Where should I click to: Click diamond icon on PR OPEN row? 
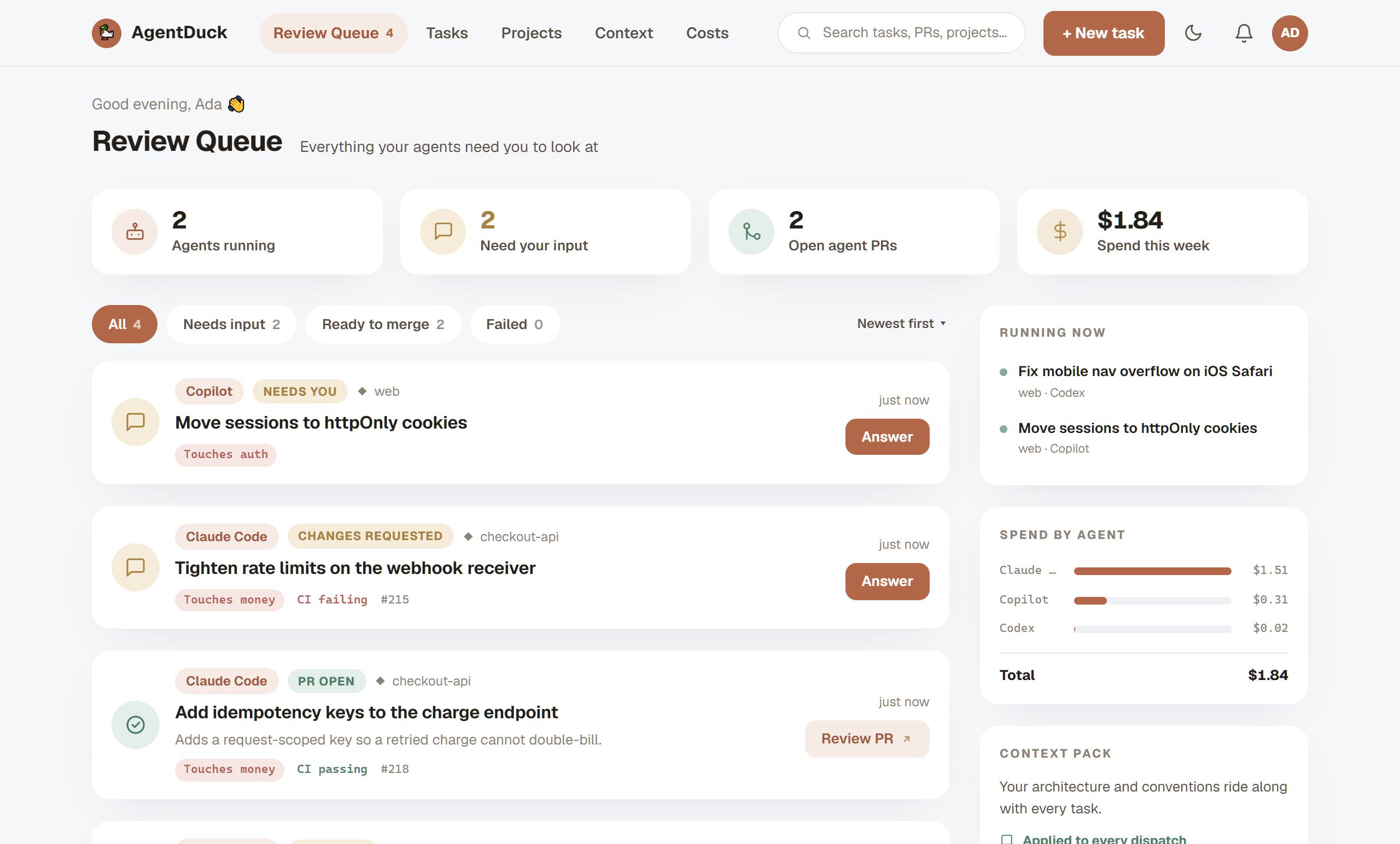pos(380,681)
